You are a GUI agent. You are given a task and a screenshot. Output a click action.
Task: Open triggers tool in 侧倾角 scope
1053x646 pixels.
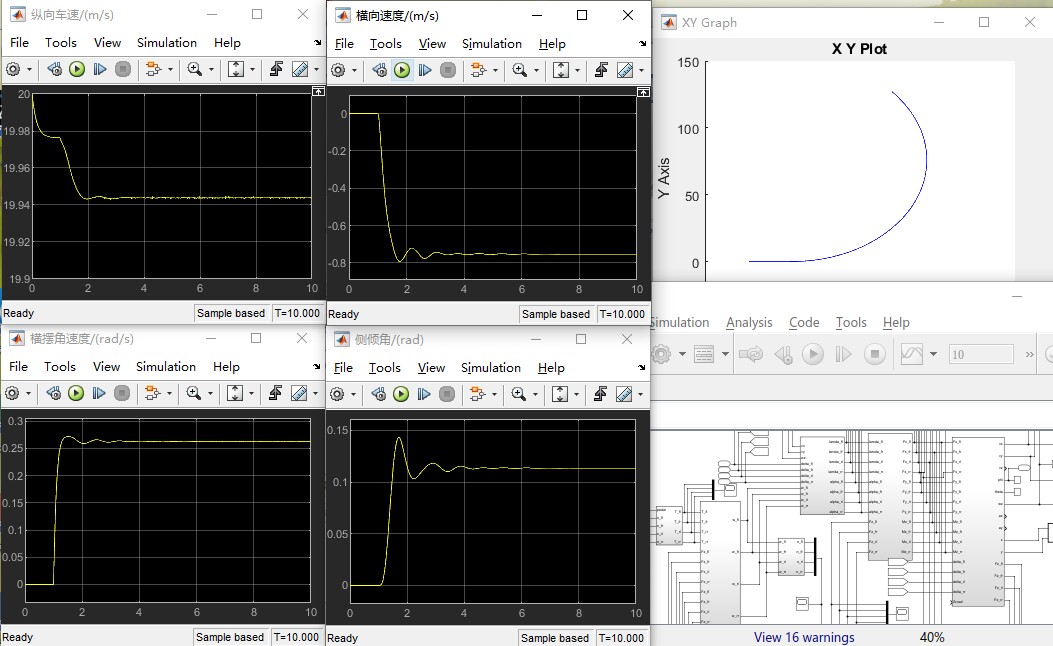tap(600, 394)
